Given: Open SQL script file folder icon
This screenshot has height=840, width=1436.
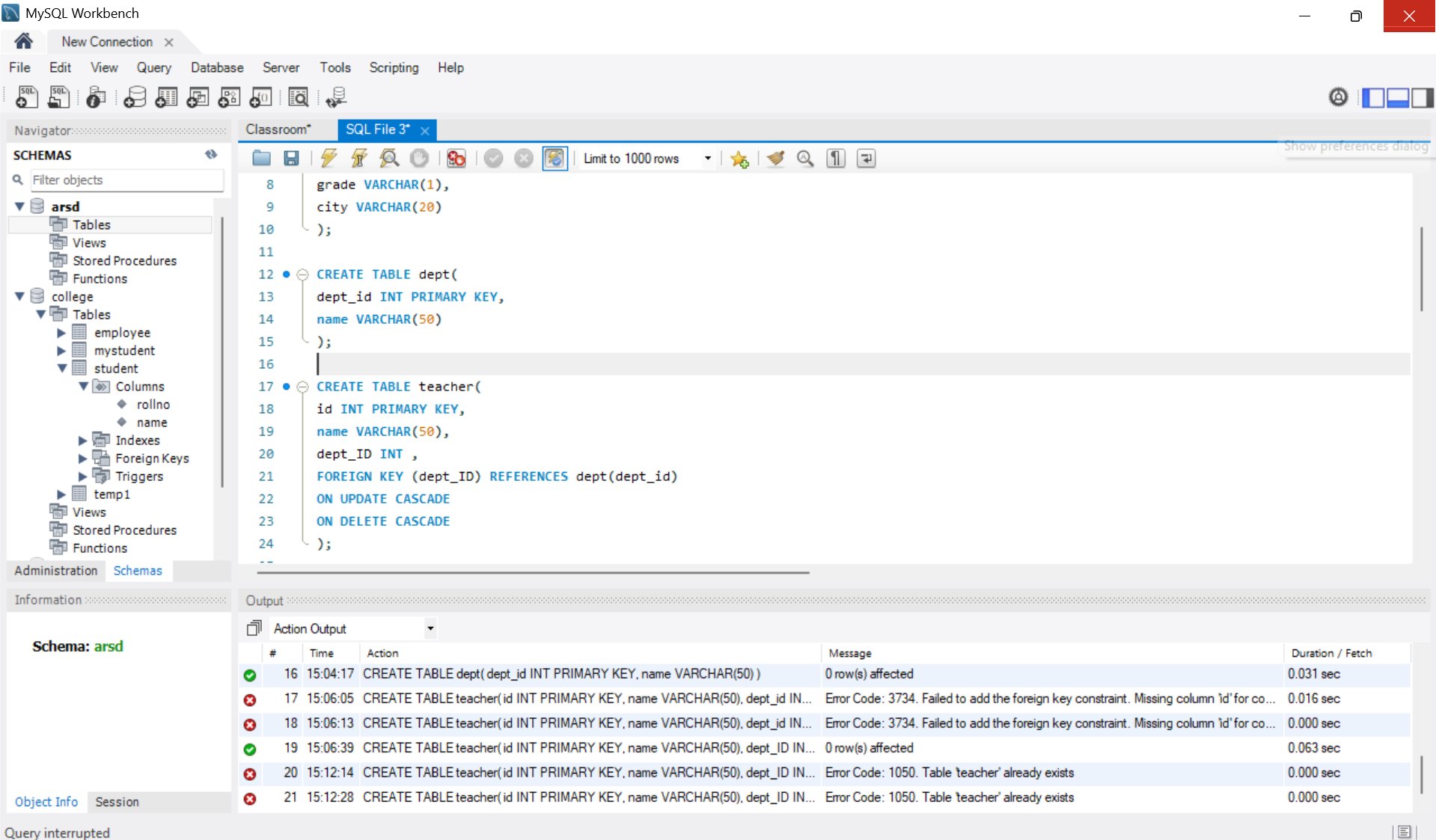Looking at the screenshot, I should (261, 158).
